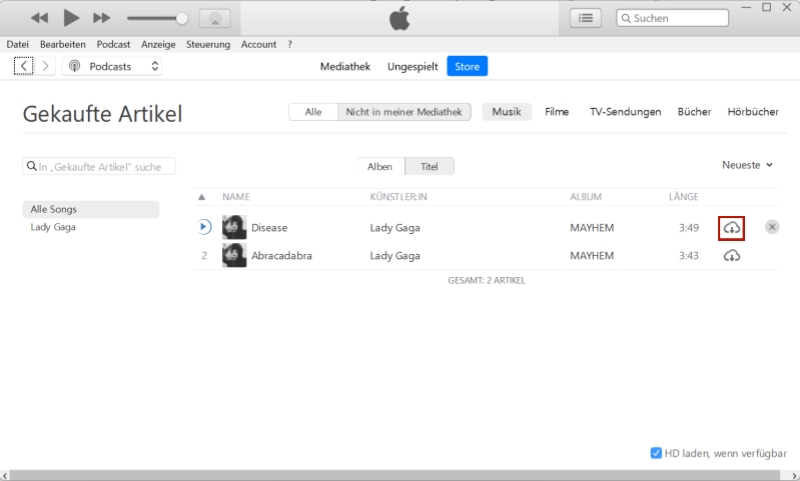Go back with the left chevron button
The image size is (800, 481).
coord(23,66)
